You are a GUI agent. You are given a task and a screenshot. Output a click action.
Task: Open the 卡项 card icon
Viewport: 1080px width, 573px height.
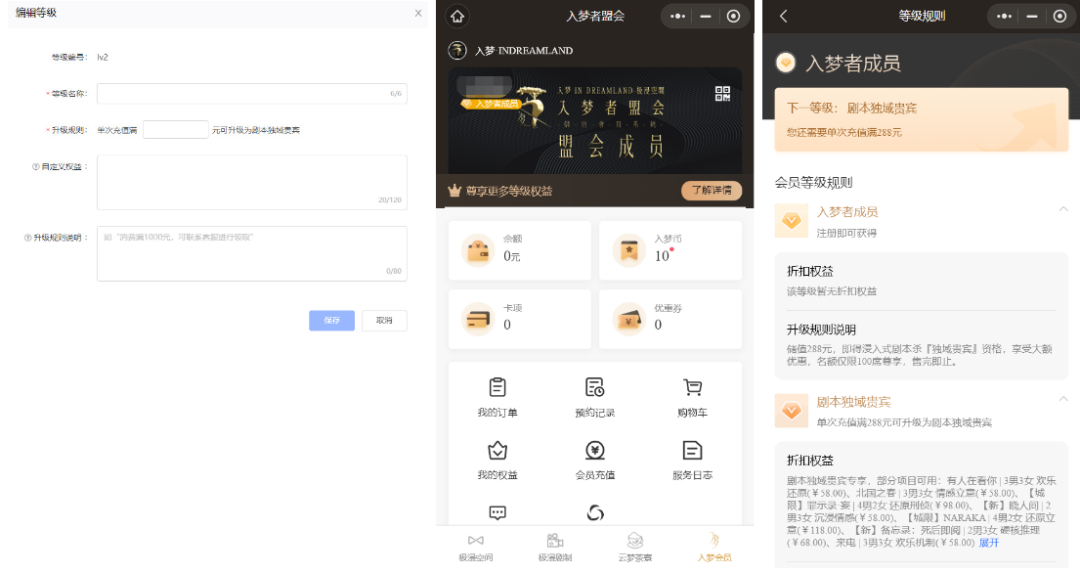pos(478,320)
